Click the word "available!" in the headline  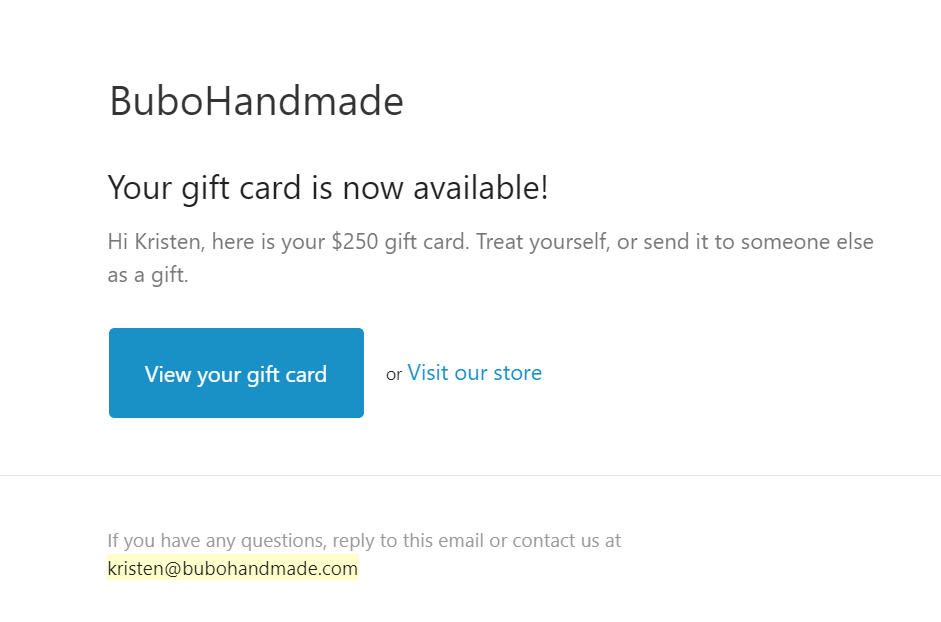pos(471,188)
